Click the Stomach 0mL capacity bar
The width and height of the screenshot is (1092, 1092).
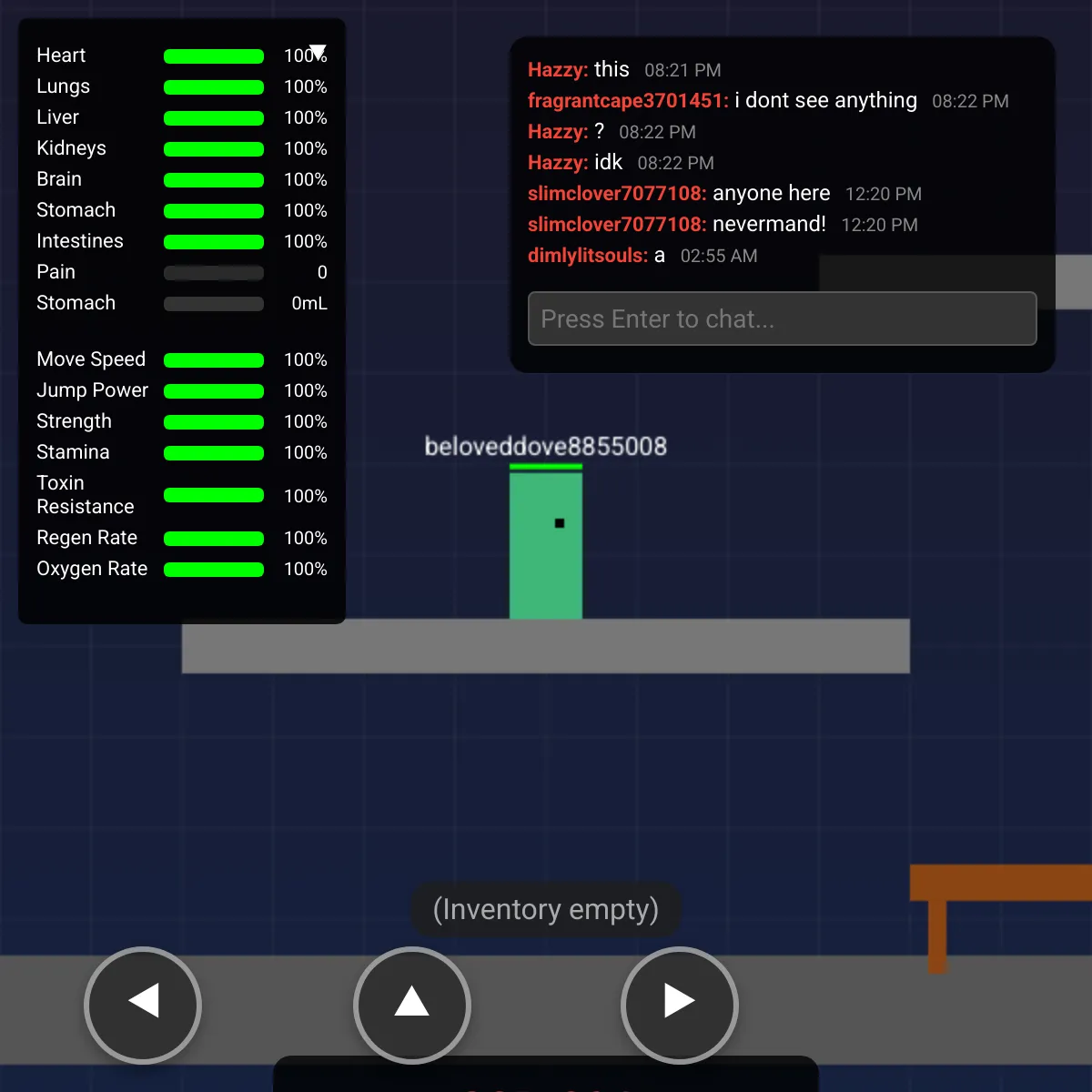[x=213, y=304]
